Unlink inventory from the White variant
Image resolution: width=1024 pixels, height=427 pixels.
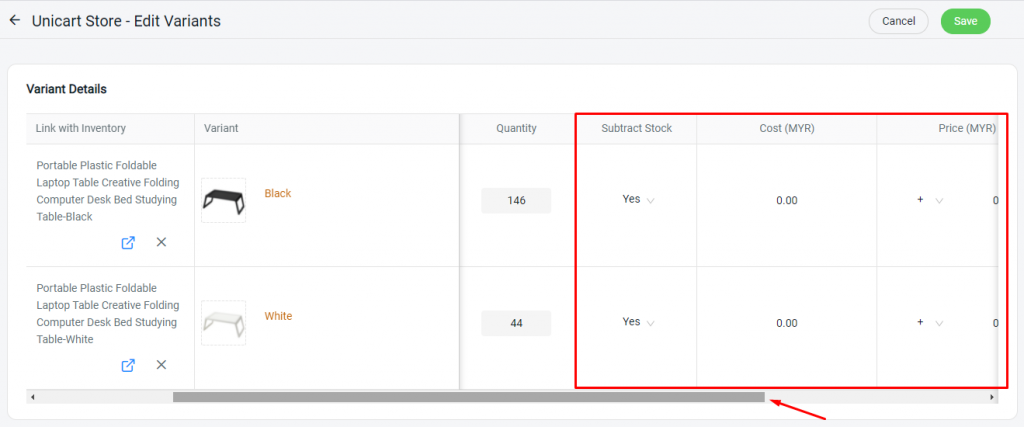click(161, 364)
